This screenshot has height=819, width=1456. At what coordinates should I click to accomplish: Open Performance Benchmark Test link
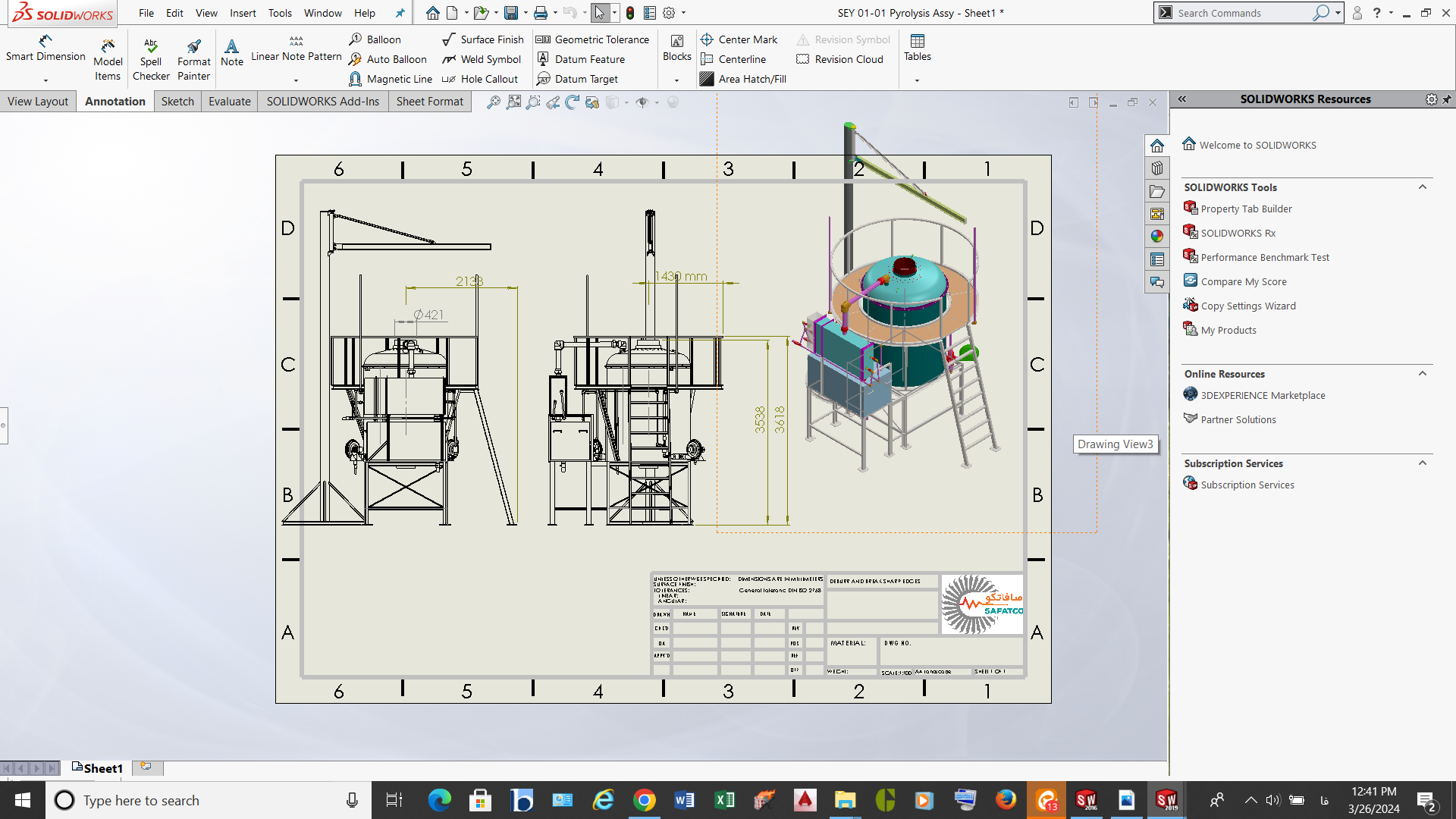click(x=1264, y=258)
